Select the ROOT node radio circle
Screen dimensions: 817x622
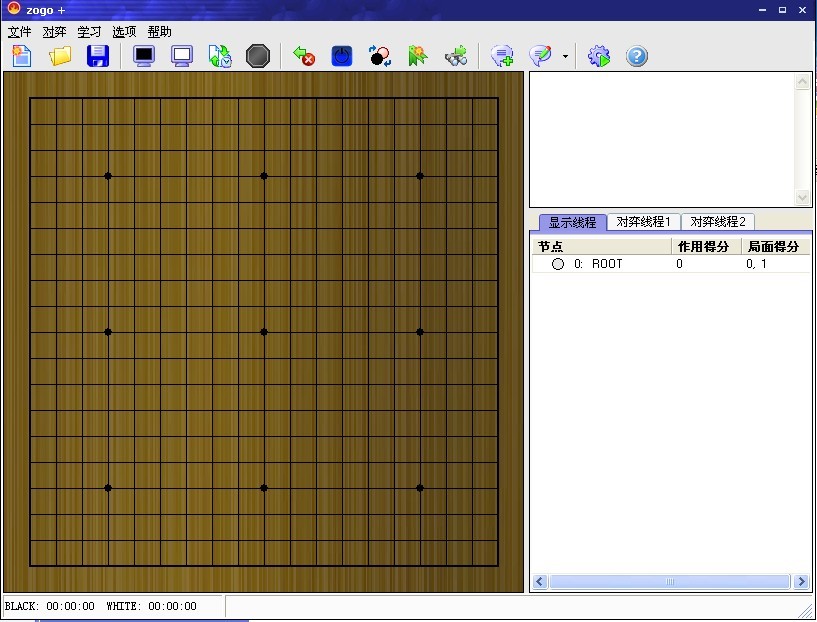(x=558, y=264)
